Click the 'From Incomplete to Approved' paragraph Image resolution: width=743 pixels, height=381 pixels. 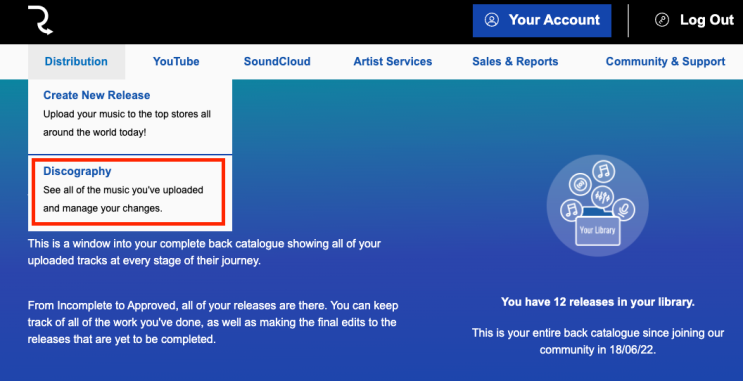[x=213, y=322]
